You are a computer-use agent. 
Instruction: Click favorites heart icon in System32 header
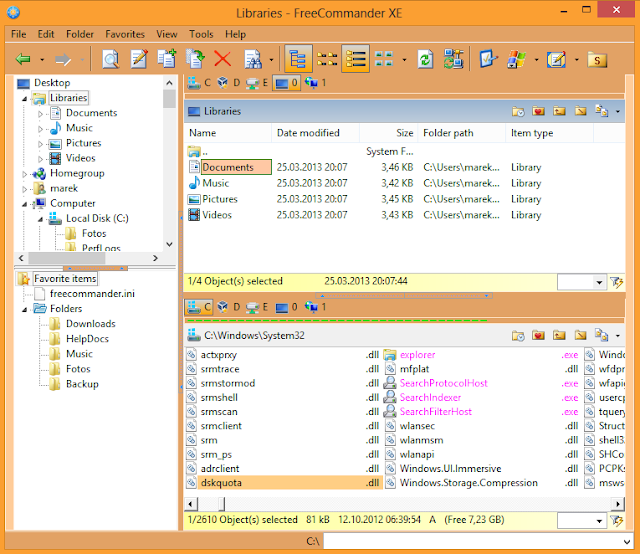[538, 336]
